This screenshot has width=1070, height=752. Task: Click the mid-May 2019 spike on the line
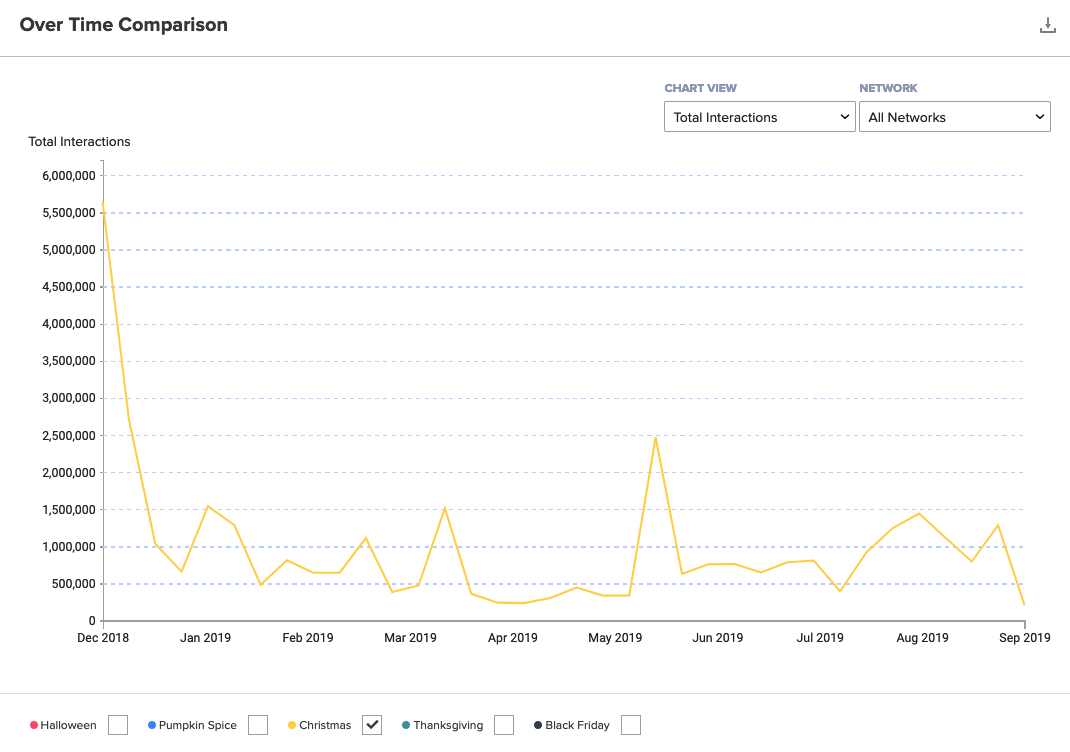coord(655,437)
